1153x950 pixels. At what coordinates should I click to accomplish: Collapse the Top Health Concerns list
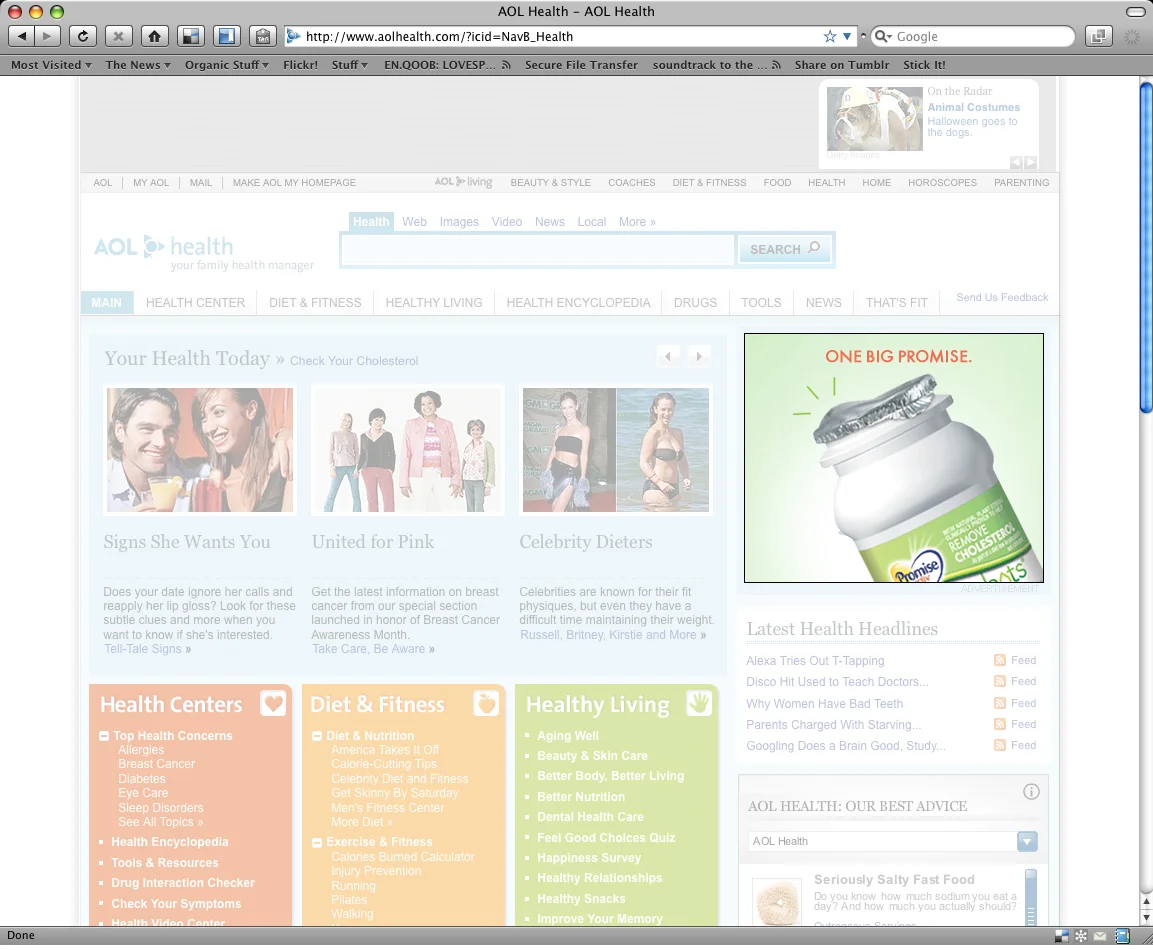tap(104, 735)
